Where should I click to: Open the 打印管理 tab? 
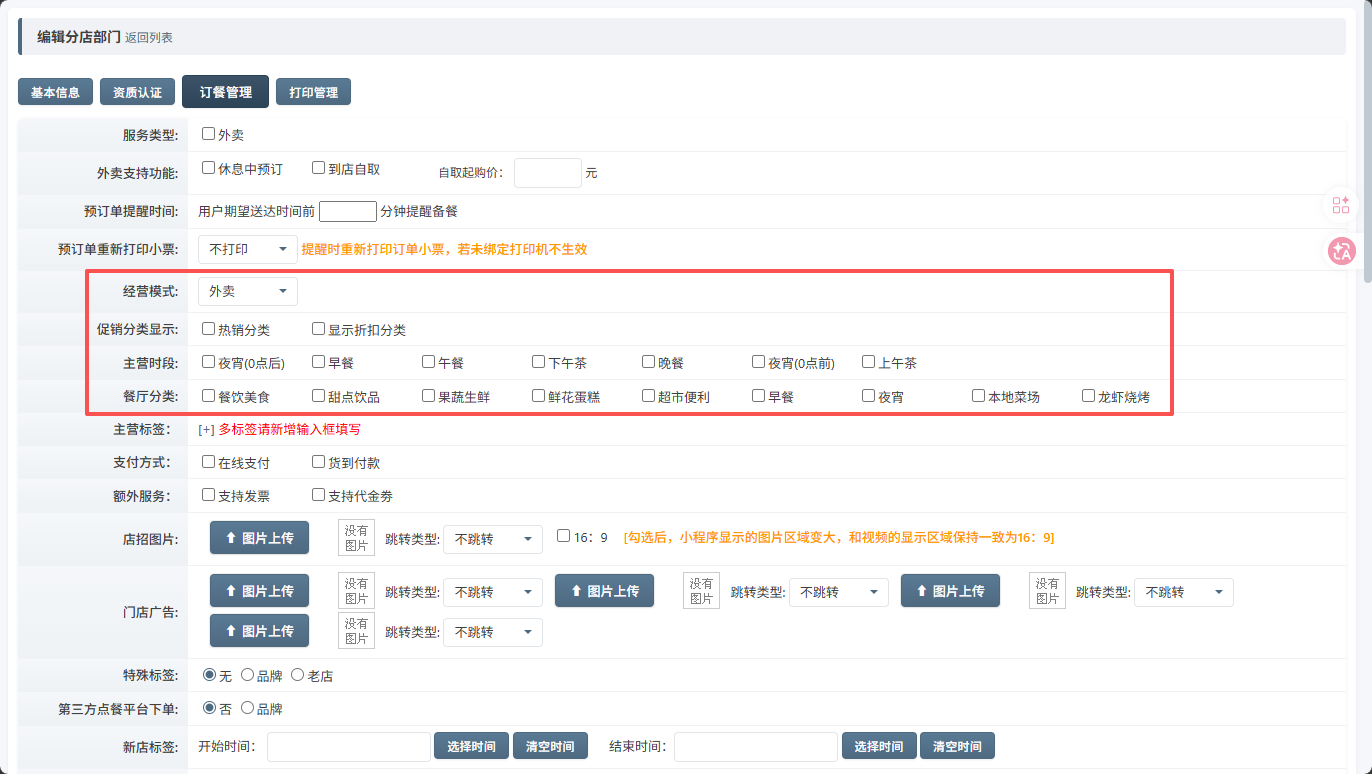coord(313,93)
